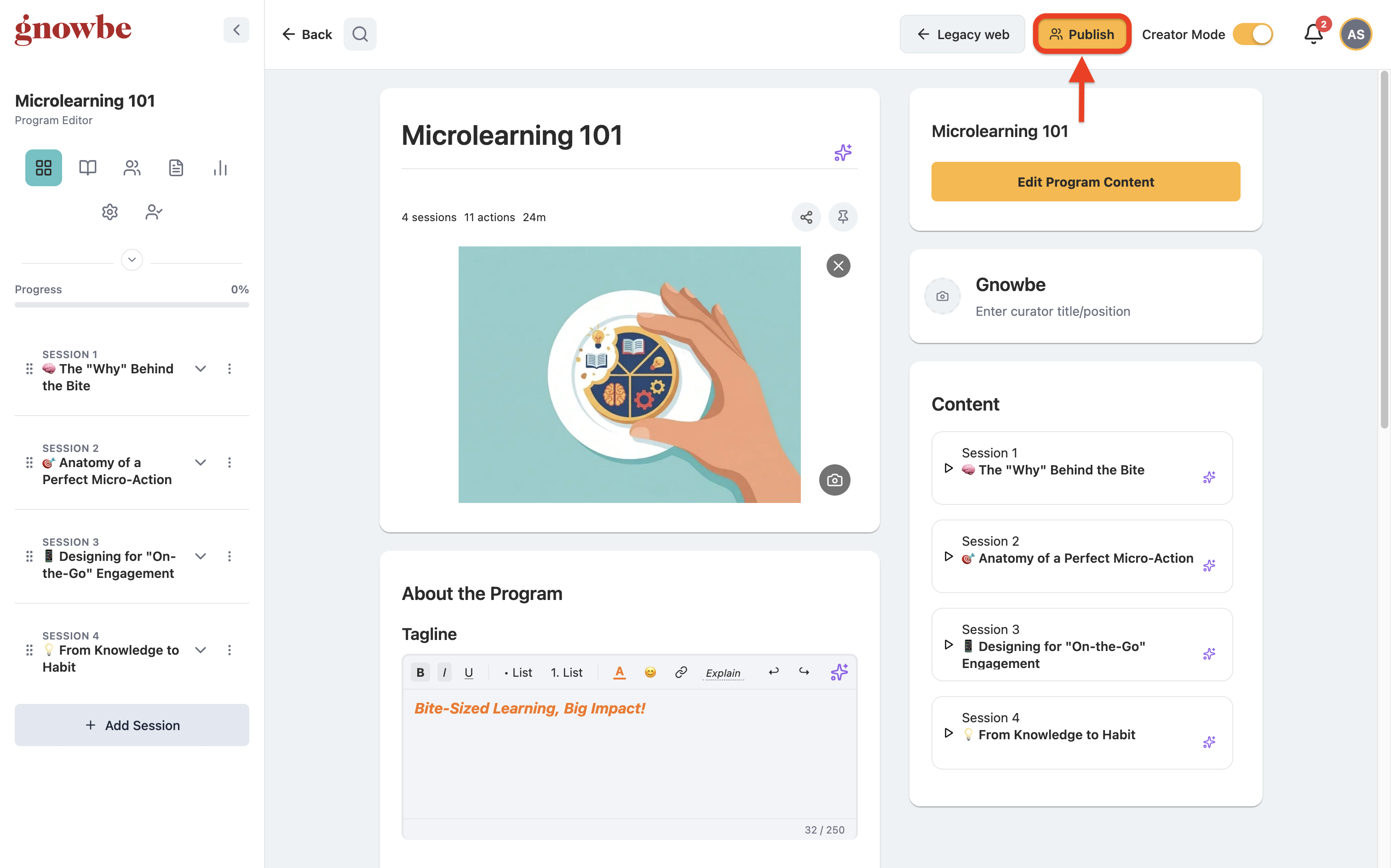Screen dimensions: 1391x868
Task: Expand Session 3 Designing for On-the-Go Engagement
Action: point(201,556)
